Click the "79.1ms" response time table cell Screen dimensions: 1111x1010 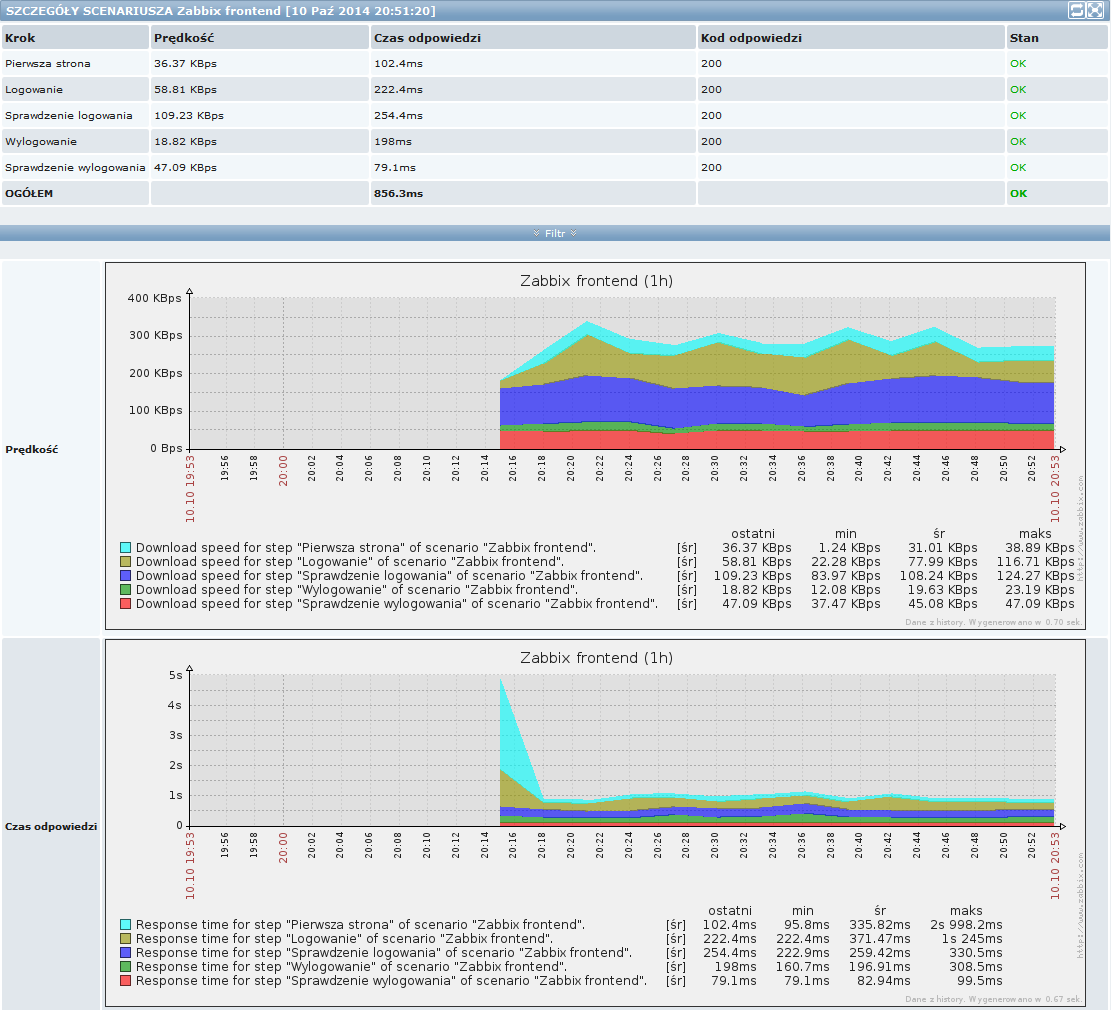point(395,168)
